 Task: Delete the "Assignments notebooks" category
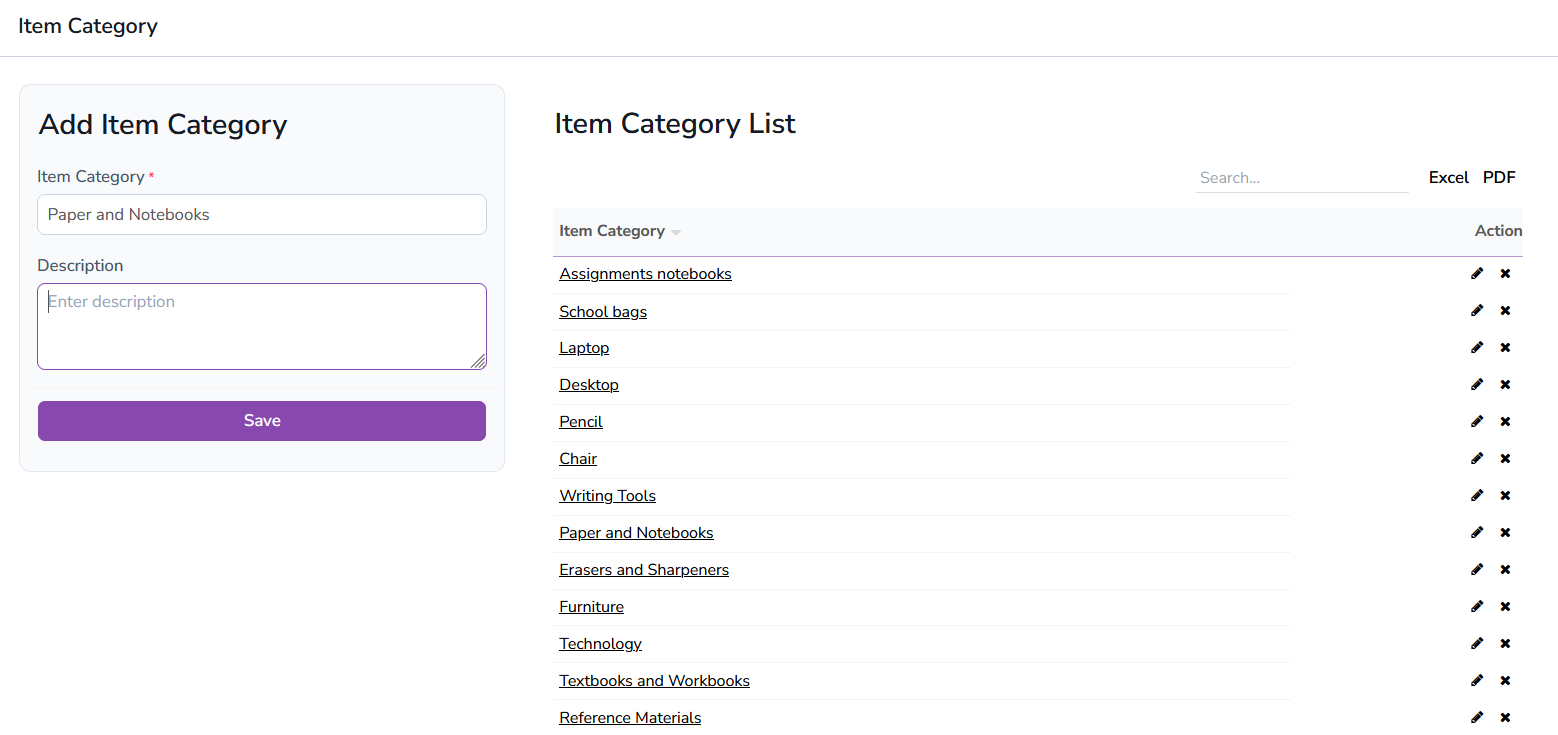click(1505, 273)
